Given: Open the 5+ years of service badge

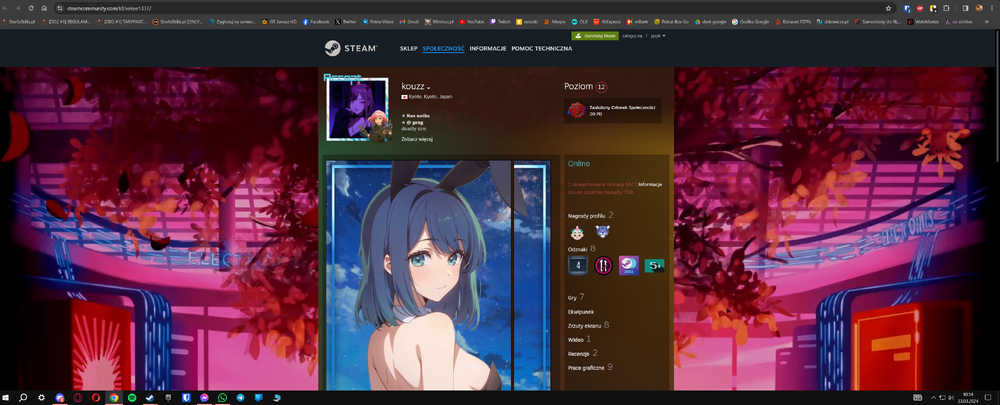Looking at the screenshot, I should click(x=654, y=265).
